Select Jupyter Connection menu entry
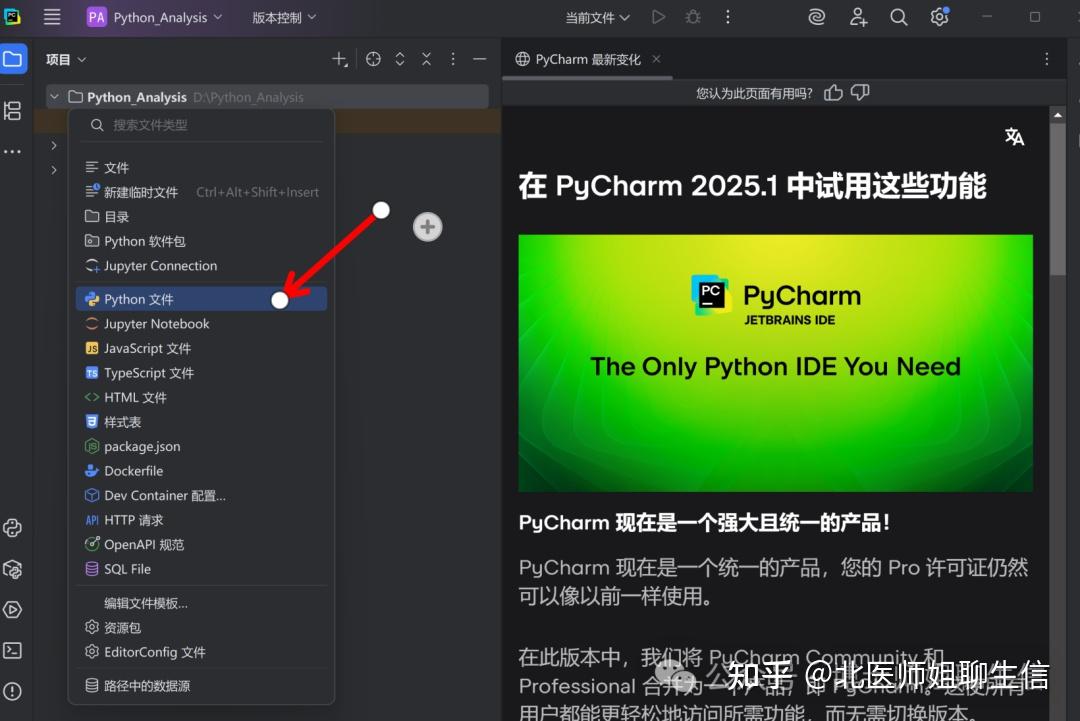 click(x=201, y=266)
